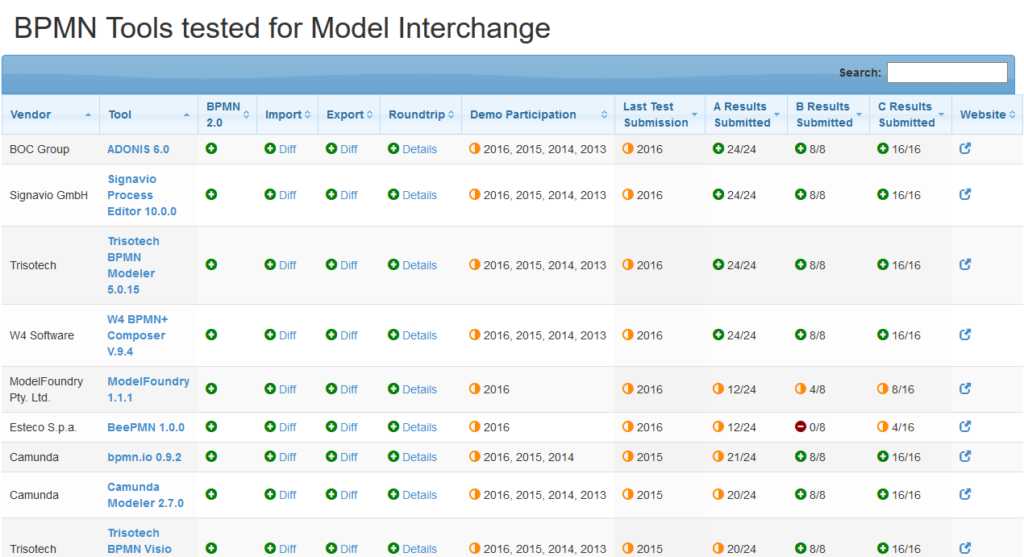Click the Search input field

click(x=947, y=72)
